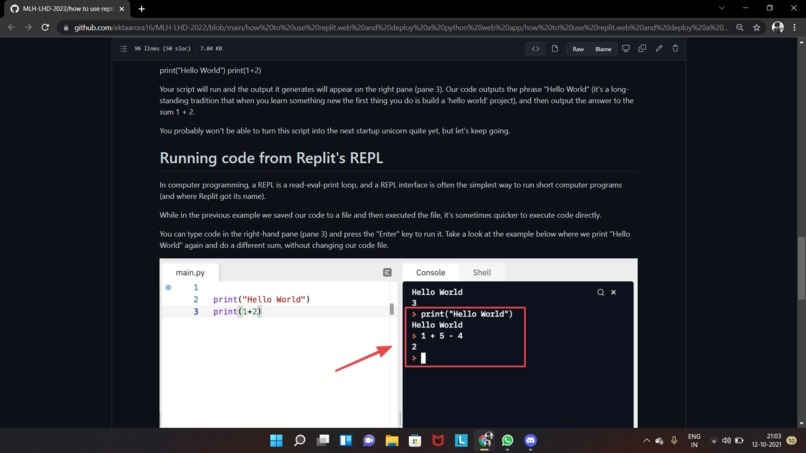Open the battery tray icon
The height and width of the screenshot is (453, 806).
(739, 441)
